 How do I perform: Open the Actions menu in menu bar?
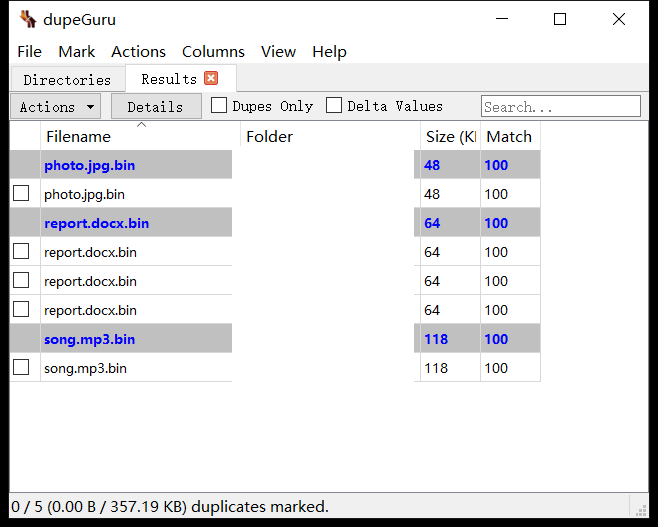tap(138, 52)
